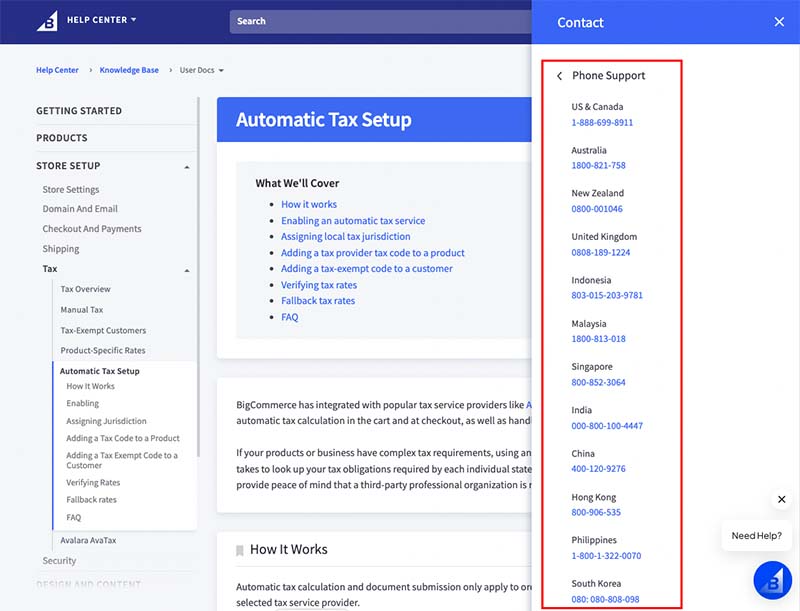Click the Need Help? bubble
This screenshot has width=800, height=611.
tap(756, 536)
